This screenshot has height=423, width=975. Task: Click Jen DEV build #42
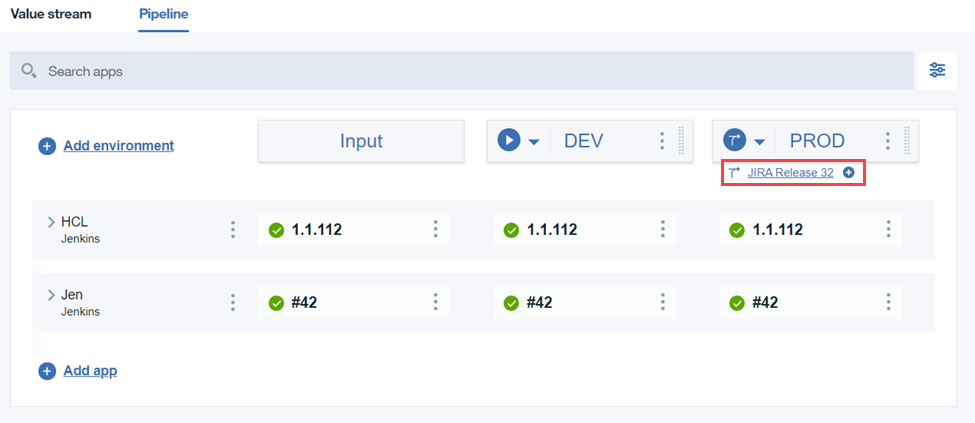point(540,303)
